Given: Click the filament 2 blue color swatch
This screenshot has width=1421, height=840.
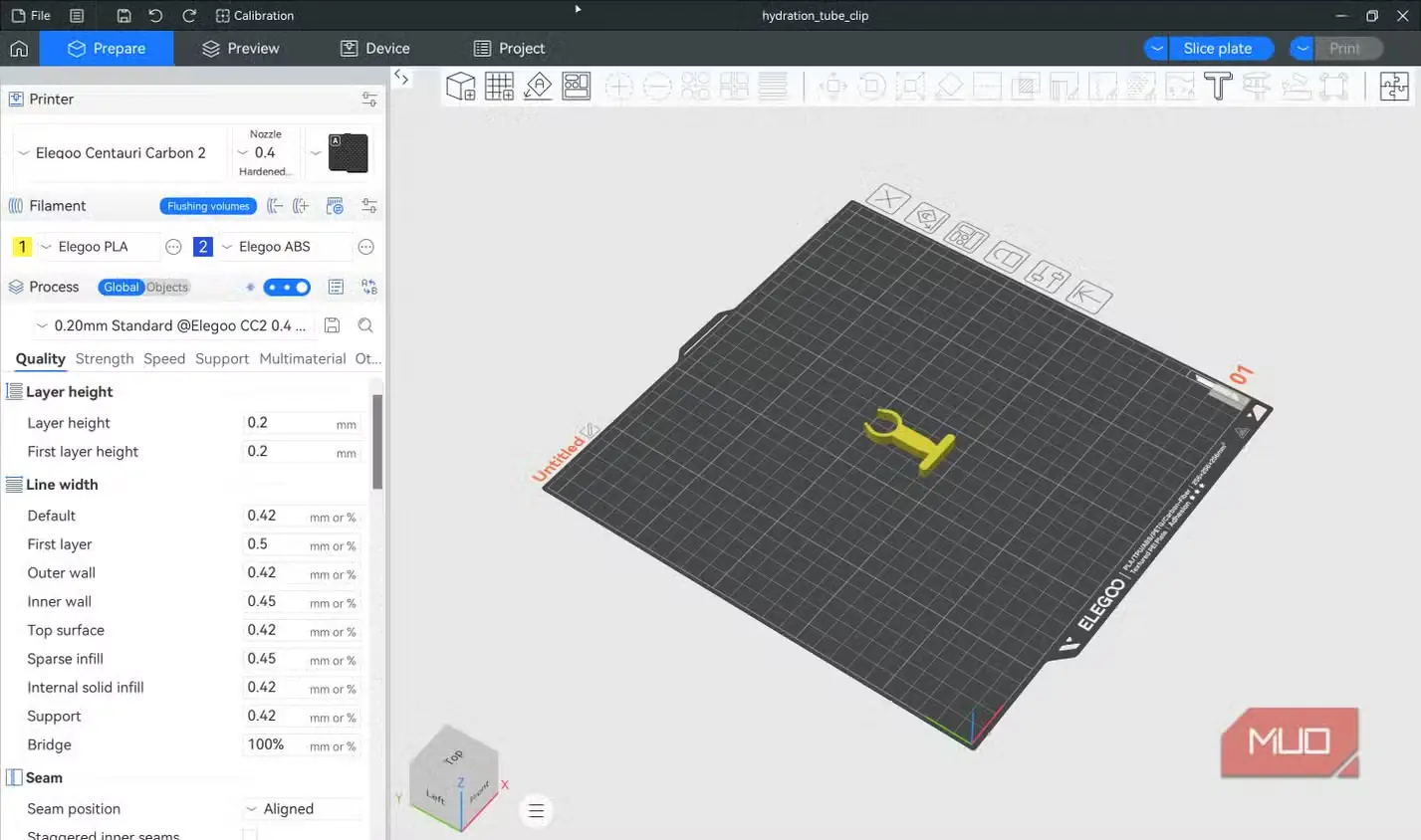Looking at the screenshot, I should click(x=203, y=247).
